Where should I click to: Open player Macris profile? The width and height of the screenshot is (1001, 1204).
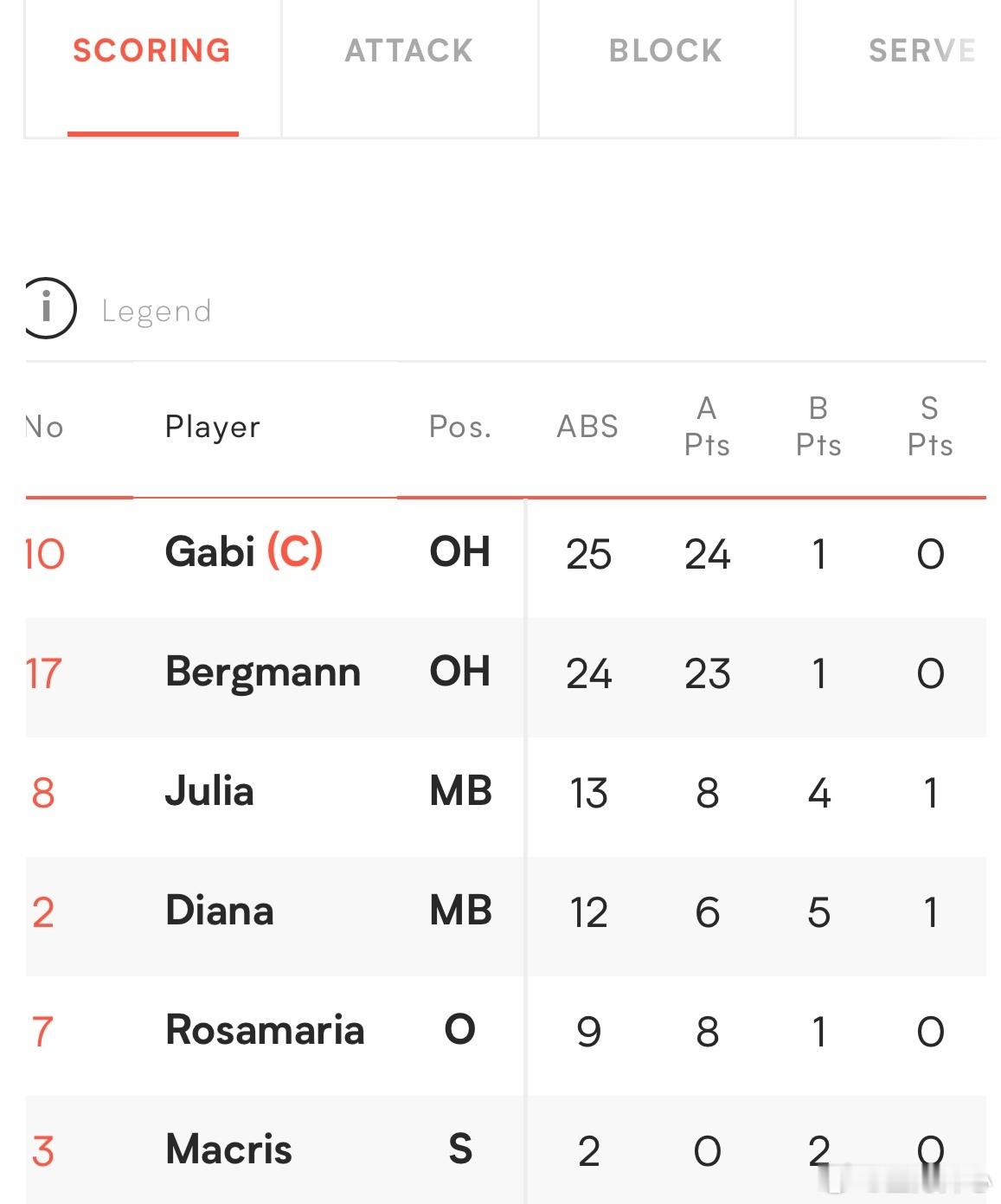[228, 1149]
